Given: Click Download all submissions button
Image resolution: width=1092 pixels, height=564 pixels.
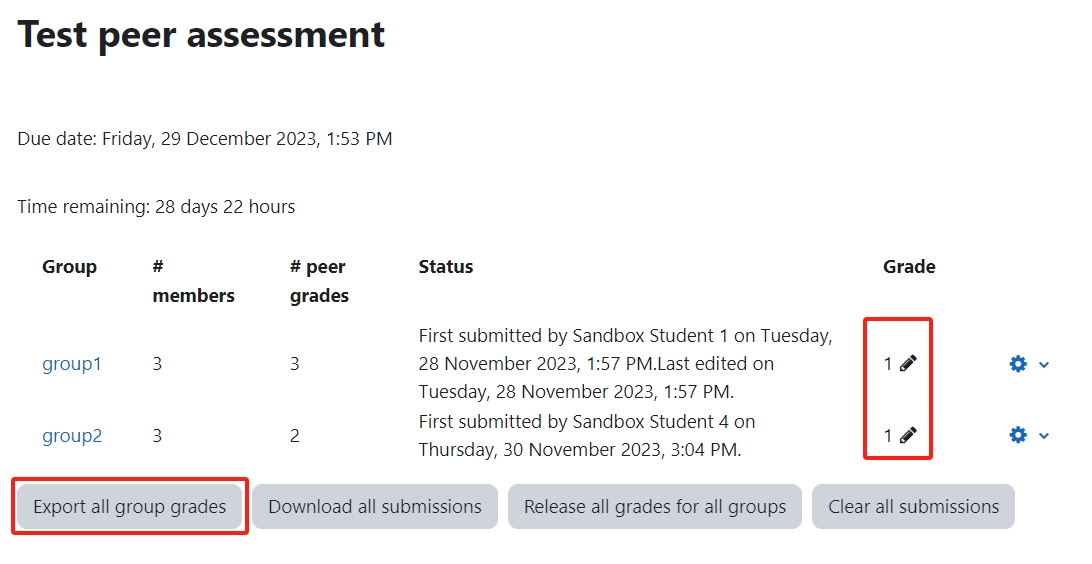Looking at the screenshot, I should click(375, 507).
